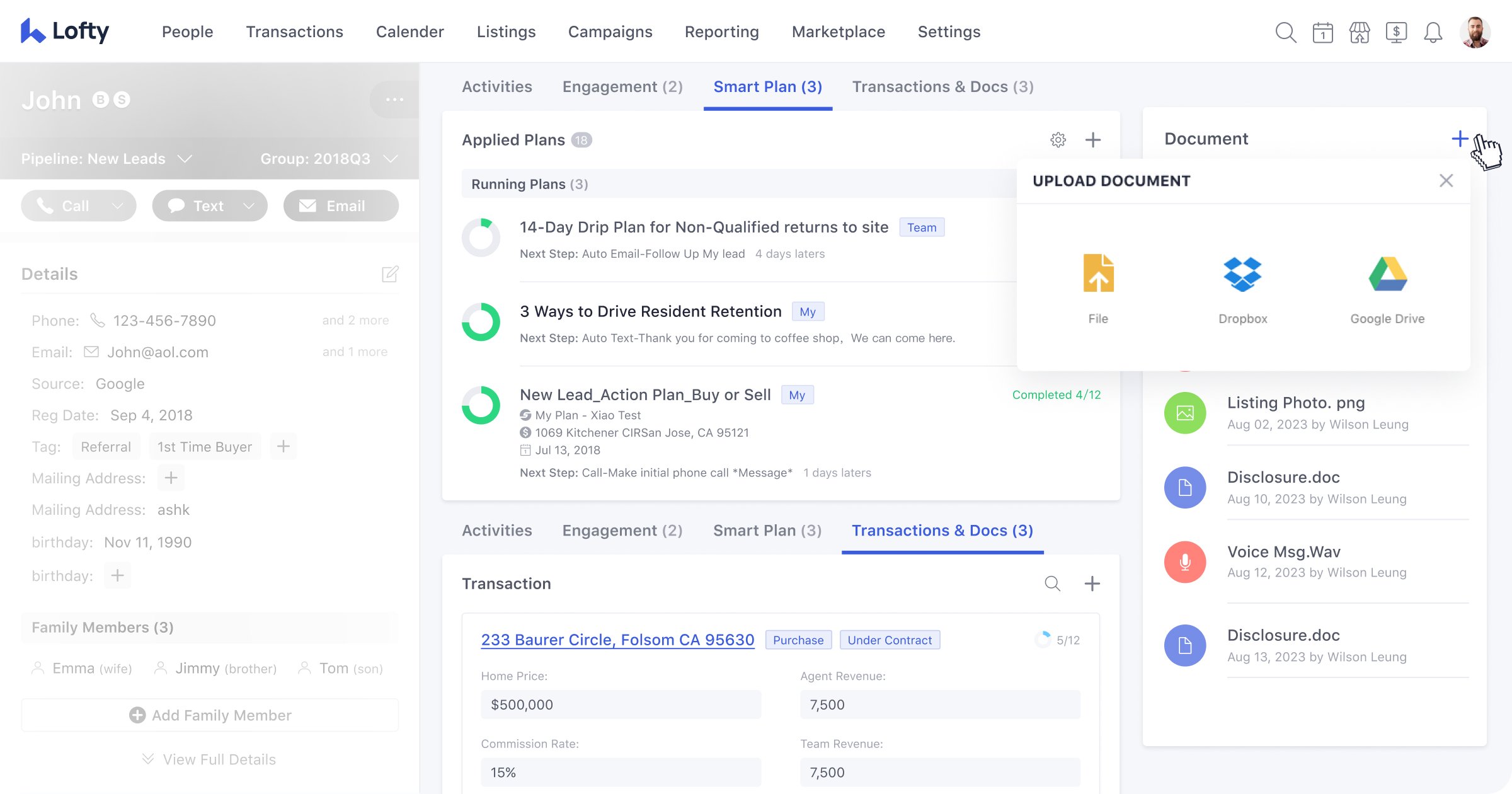Open 233 Baurer Circle transaction link

point(617,640)
